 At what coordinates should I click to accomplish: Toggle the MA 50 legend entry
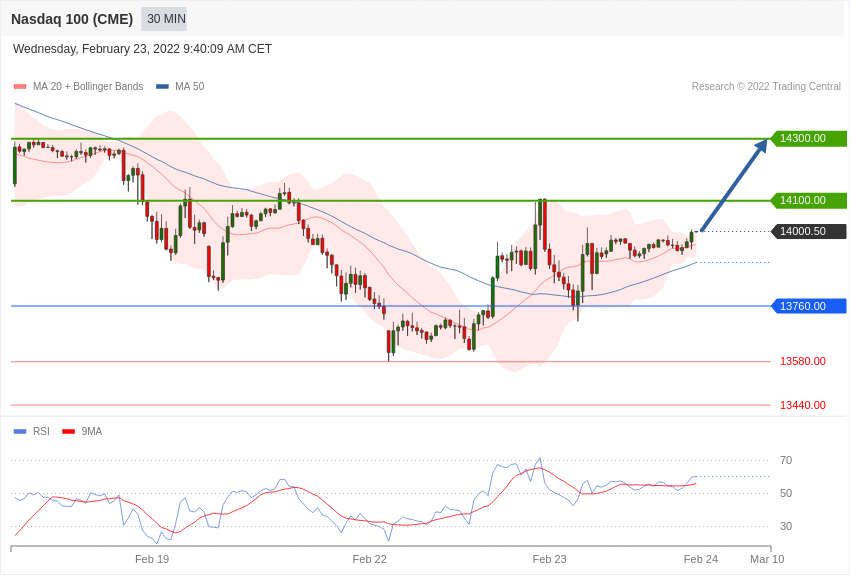(180, 87)
